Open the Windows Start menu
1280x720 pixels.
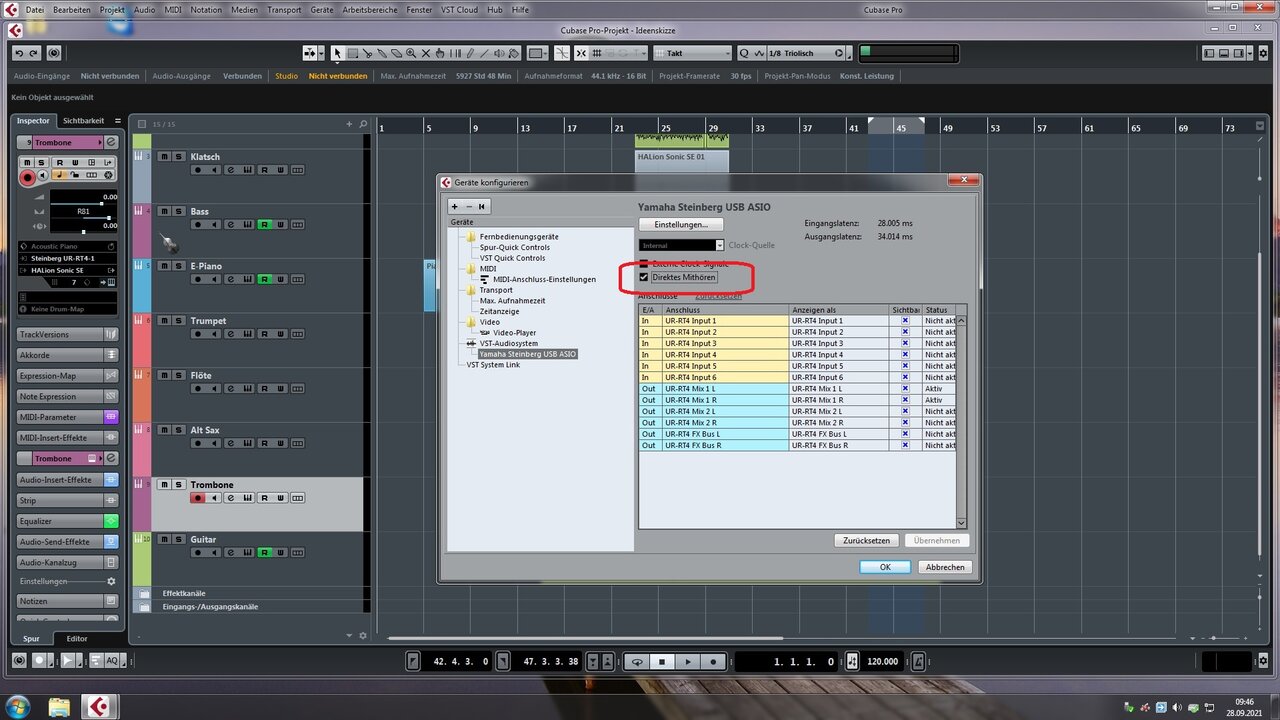pos(20,707)
